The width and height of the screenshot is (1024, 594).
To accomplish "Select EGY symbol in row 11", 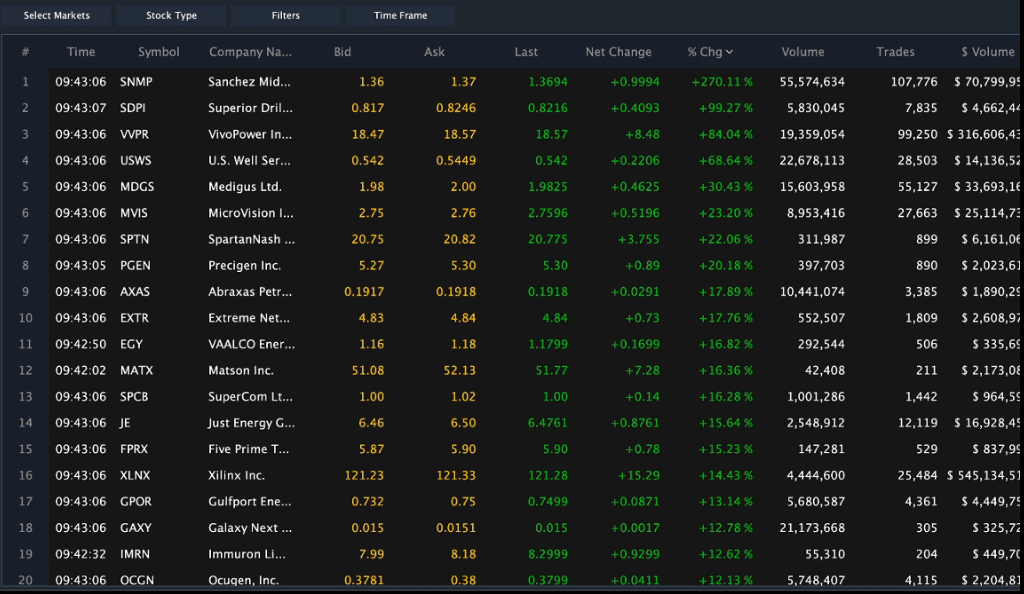I will 131,344.
